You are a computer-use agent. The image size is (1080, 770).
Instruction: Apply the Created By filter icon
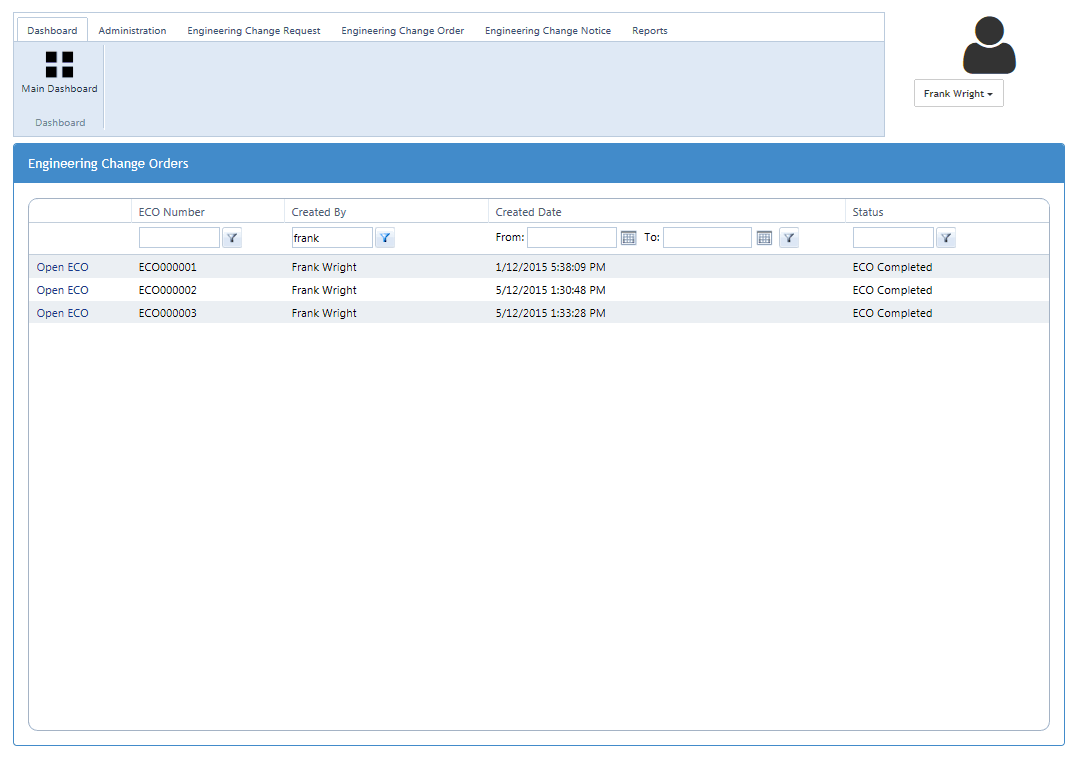[385, 238]
